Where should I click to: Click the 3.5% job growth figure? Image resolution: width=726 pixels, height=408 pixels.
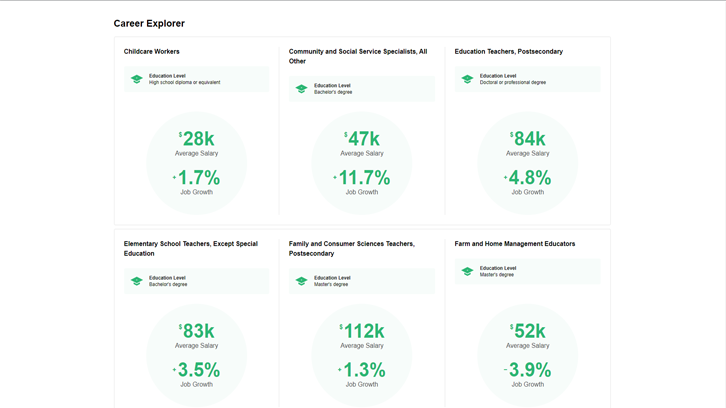[196, 370]
